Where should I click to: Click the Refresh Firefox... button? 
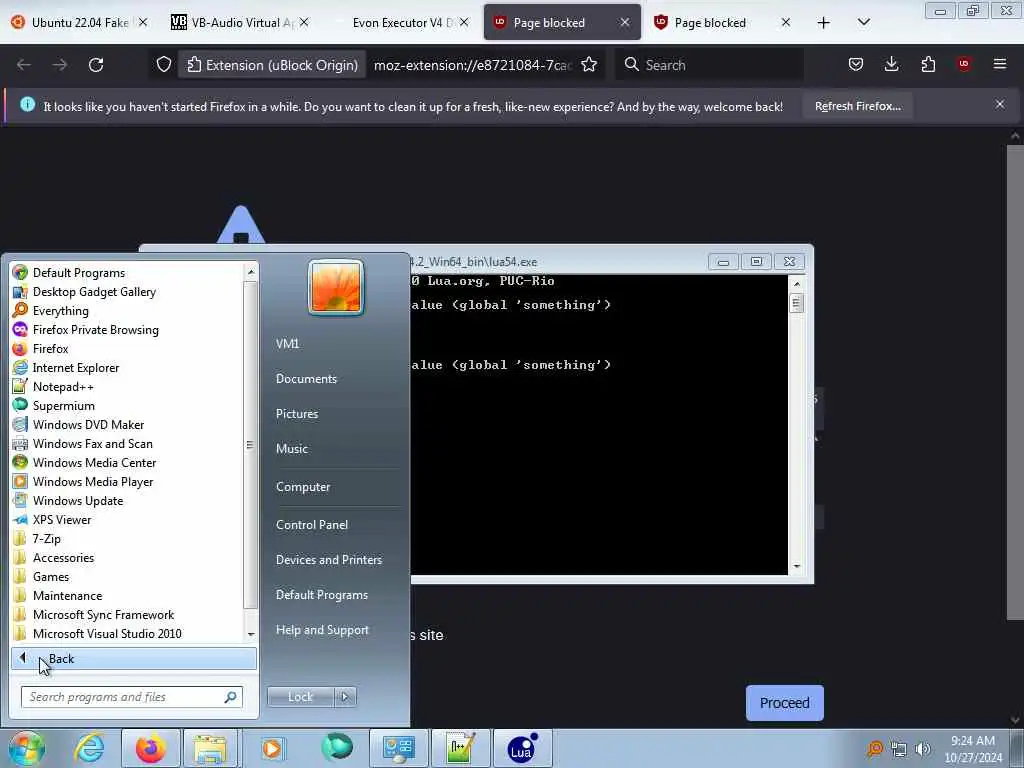(857, 106)
